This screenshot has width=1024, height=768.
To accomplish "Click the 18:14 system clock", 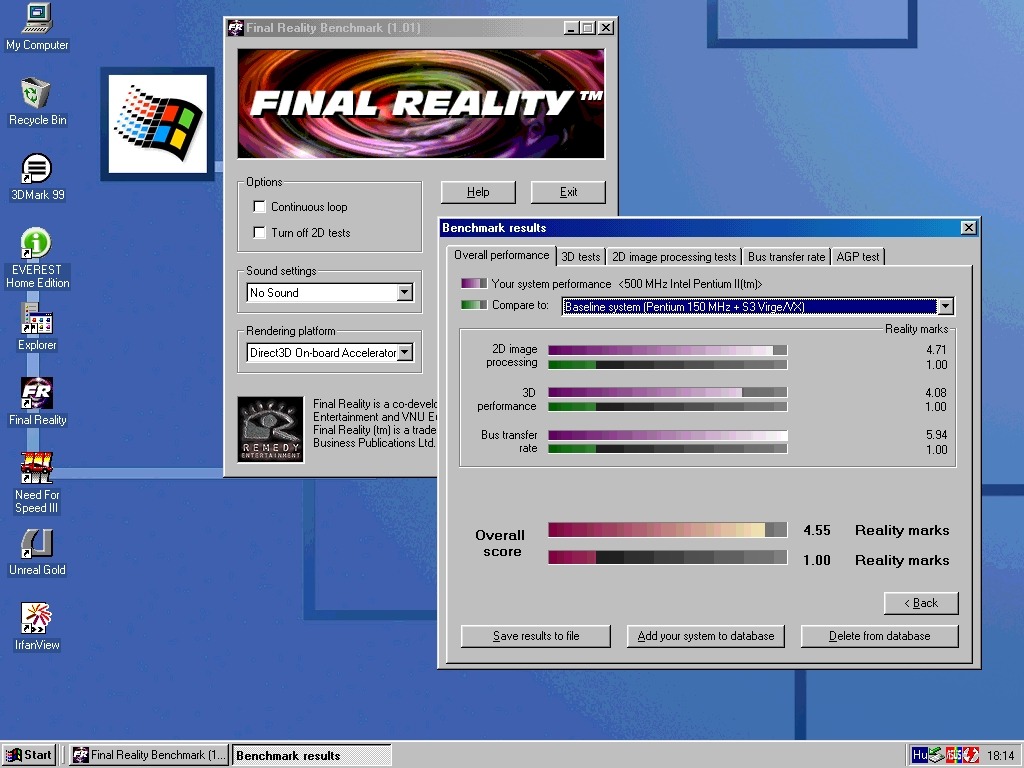I will (x=1000, y=756).
